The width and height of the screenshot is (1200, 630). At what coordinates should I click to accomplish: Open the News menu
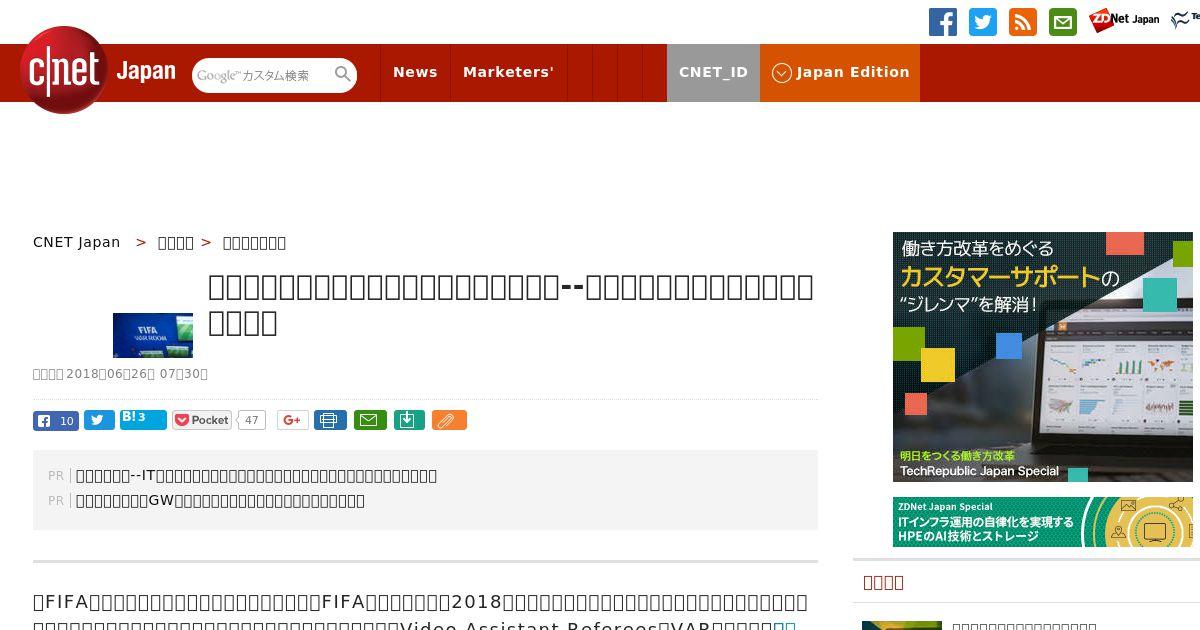pyautogui.click(x=415, y=72)
